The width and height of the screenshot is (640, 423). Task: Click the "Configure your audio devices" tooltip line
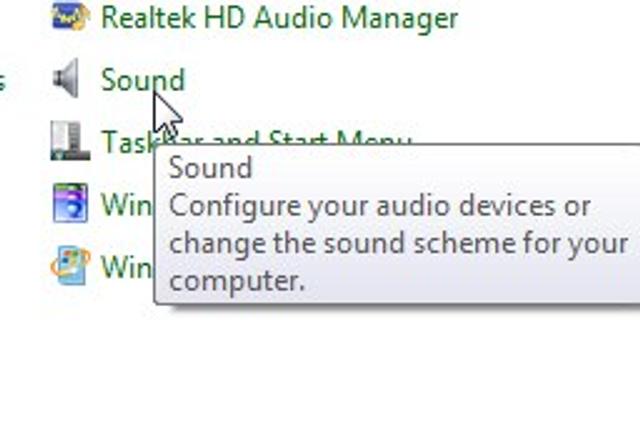pos(379,206)
